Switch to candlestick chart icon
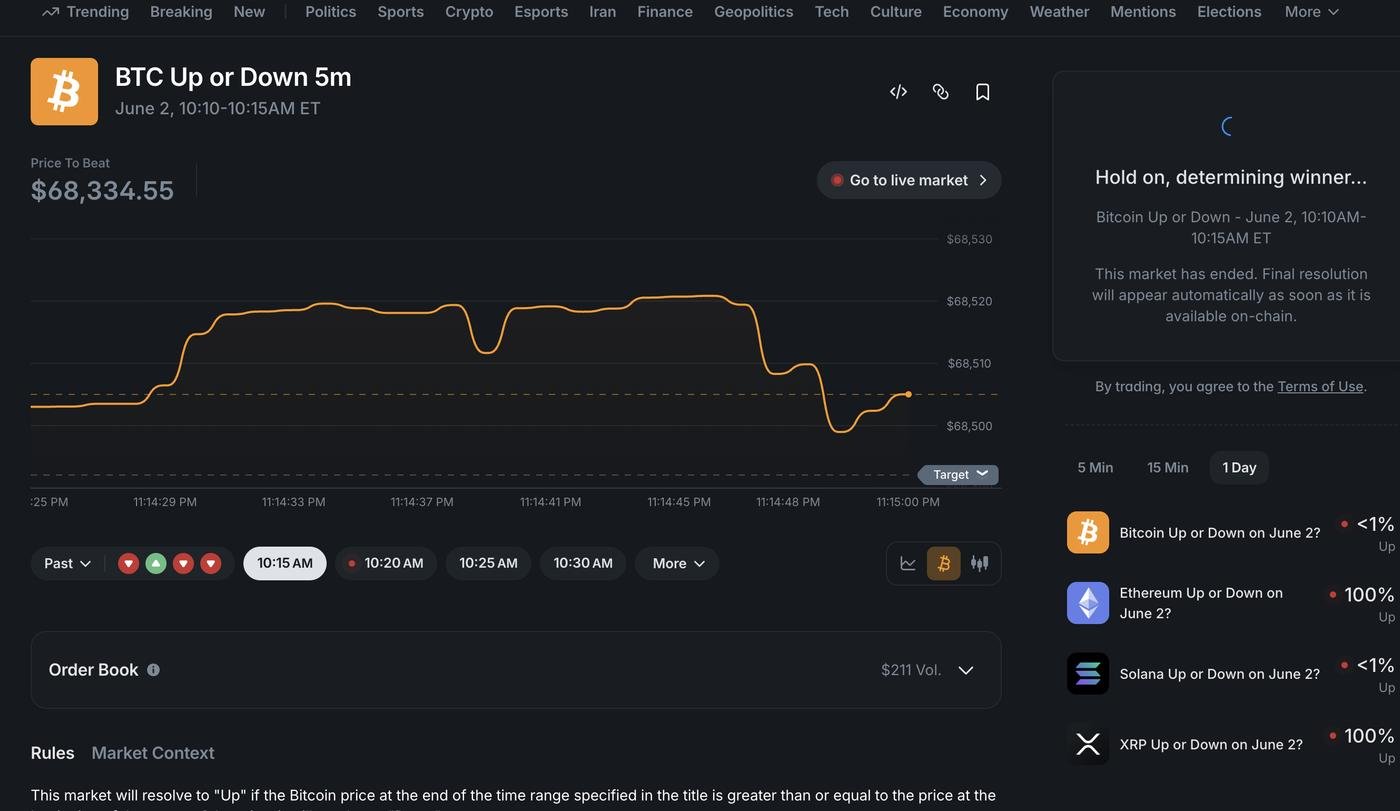The image size is (1400, 811). pos(979,563)
